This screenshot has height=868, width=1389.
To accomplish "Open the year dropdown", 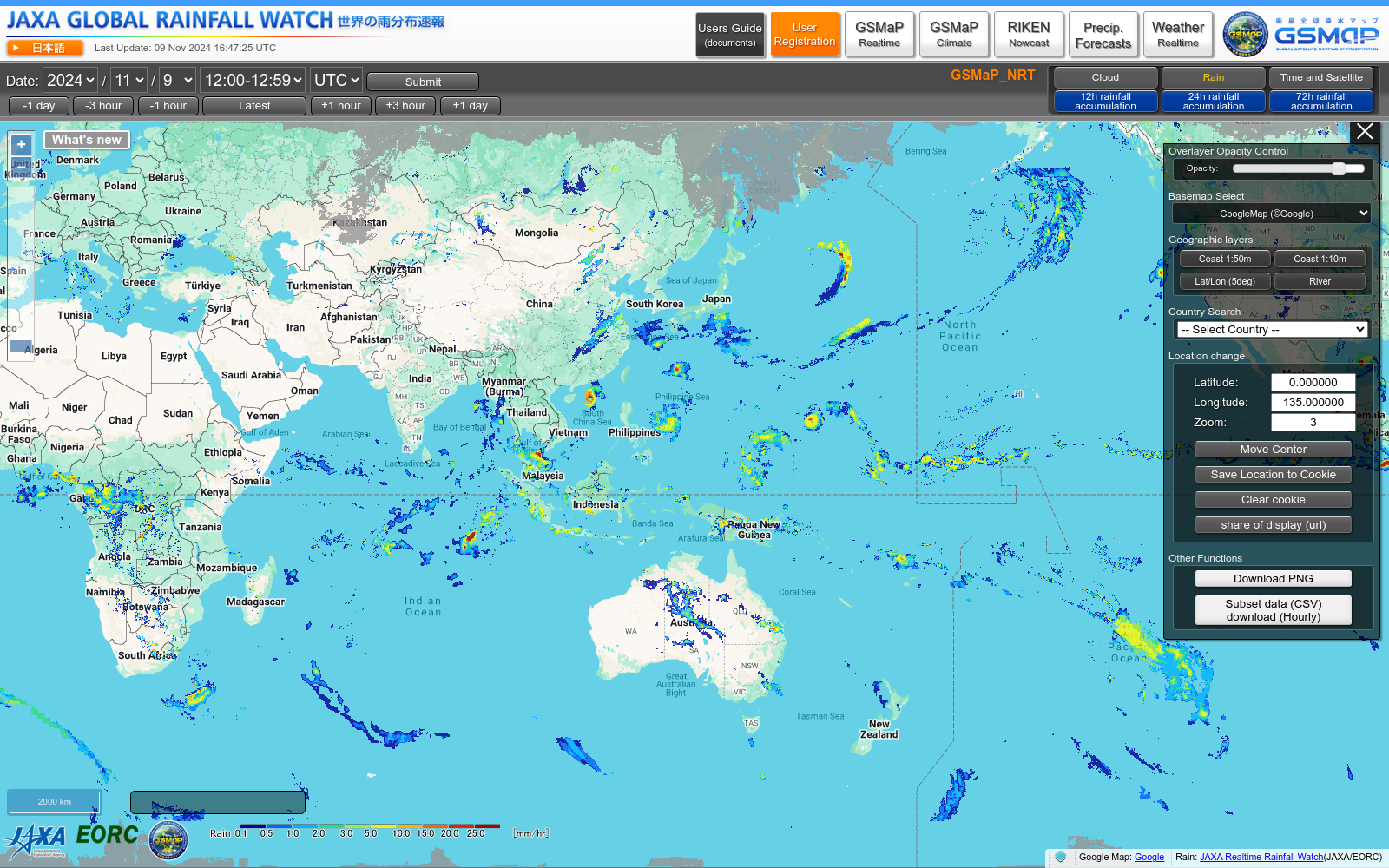I will (x=69, y=80).
